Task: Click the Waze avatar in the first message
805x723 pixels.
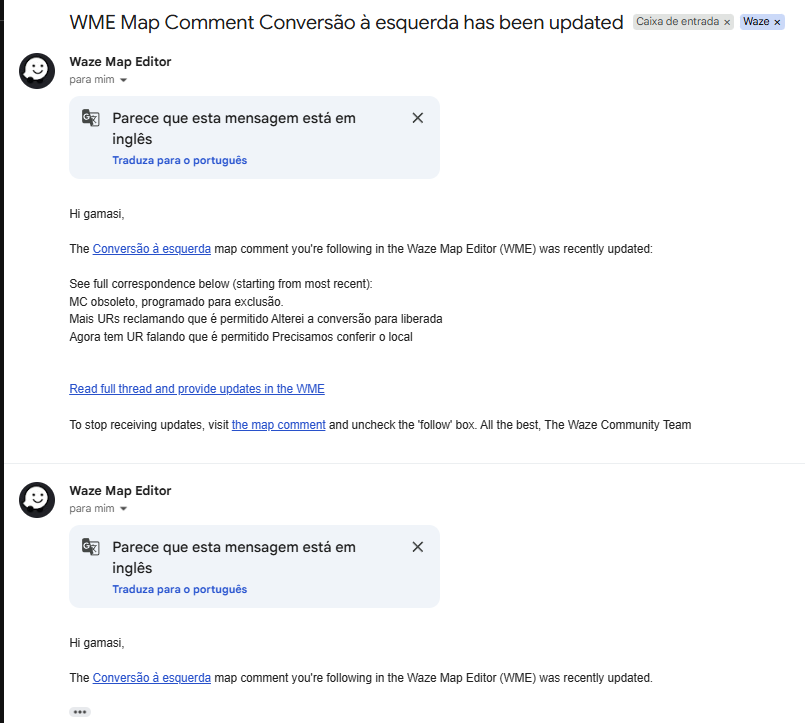Action: 37,71
